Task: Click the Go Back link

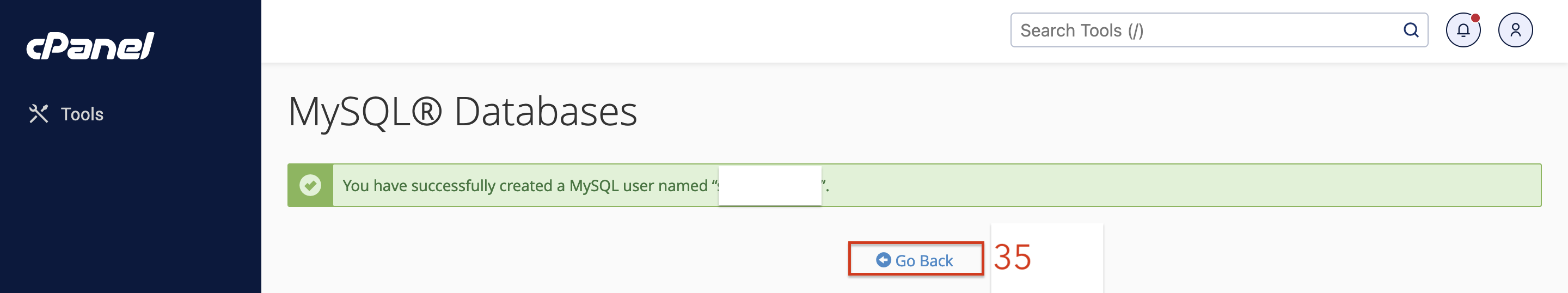Action: [x=915, y=261]
